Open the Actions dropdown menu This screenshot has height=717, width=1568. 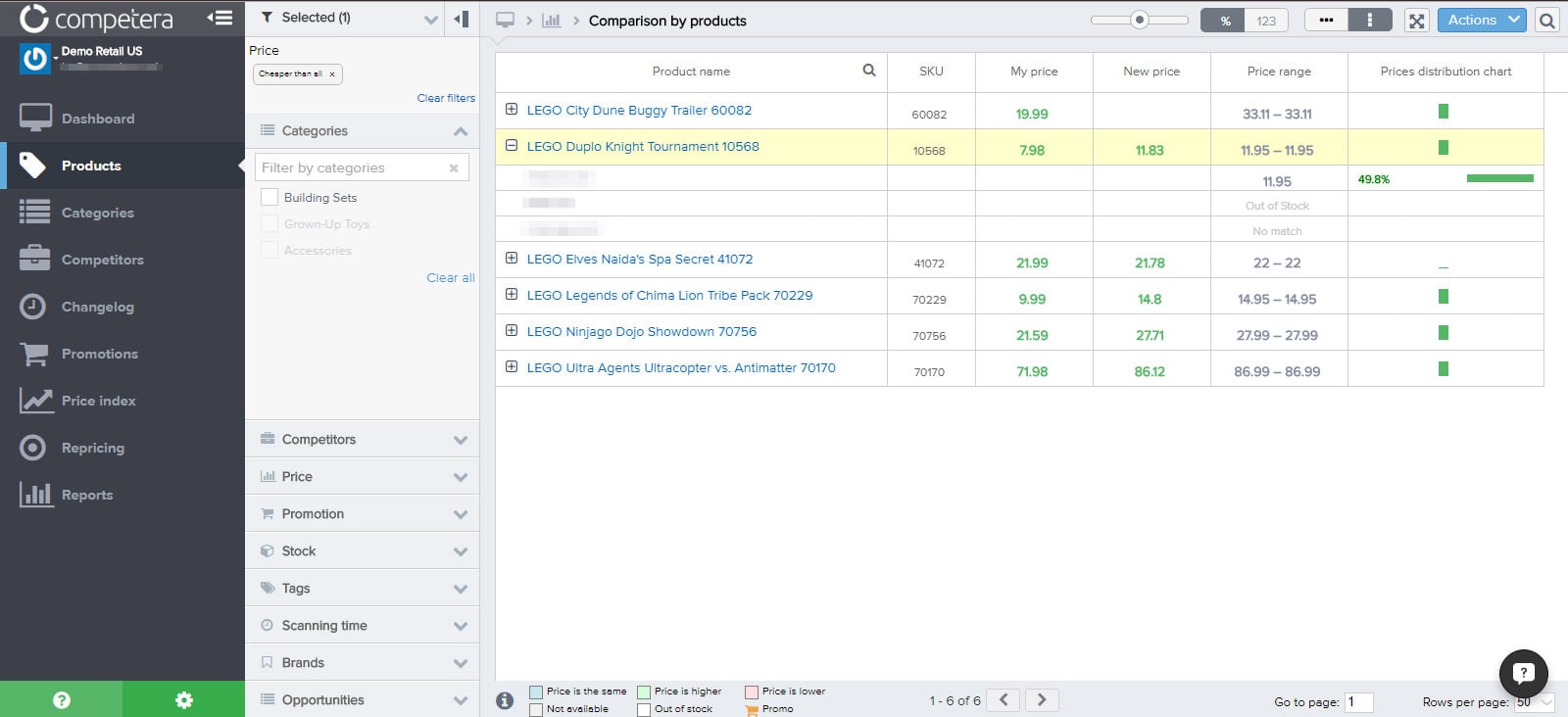[x=1482, y=20]
